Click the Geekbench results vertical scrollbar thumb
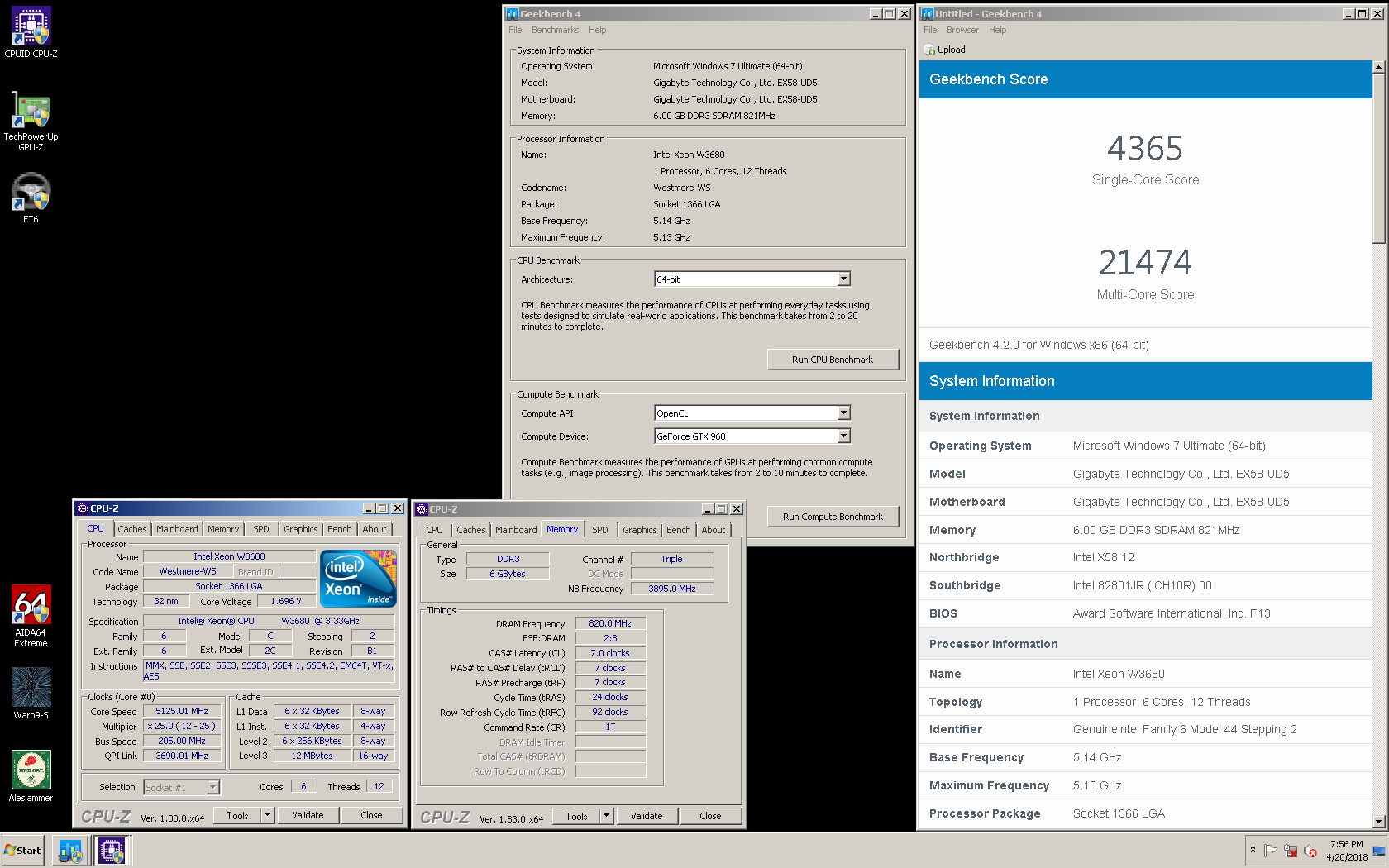 [1378, 159]
